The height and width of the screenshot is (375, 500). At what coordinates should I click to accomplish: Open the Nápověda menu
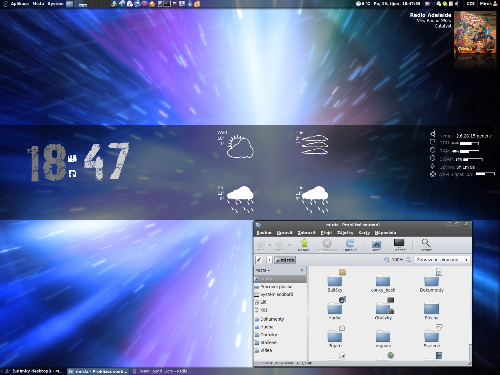386,233
